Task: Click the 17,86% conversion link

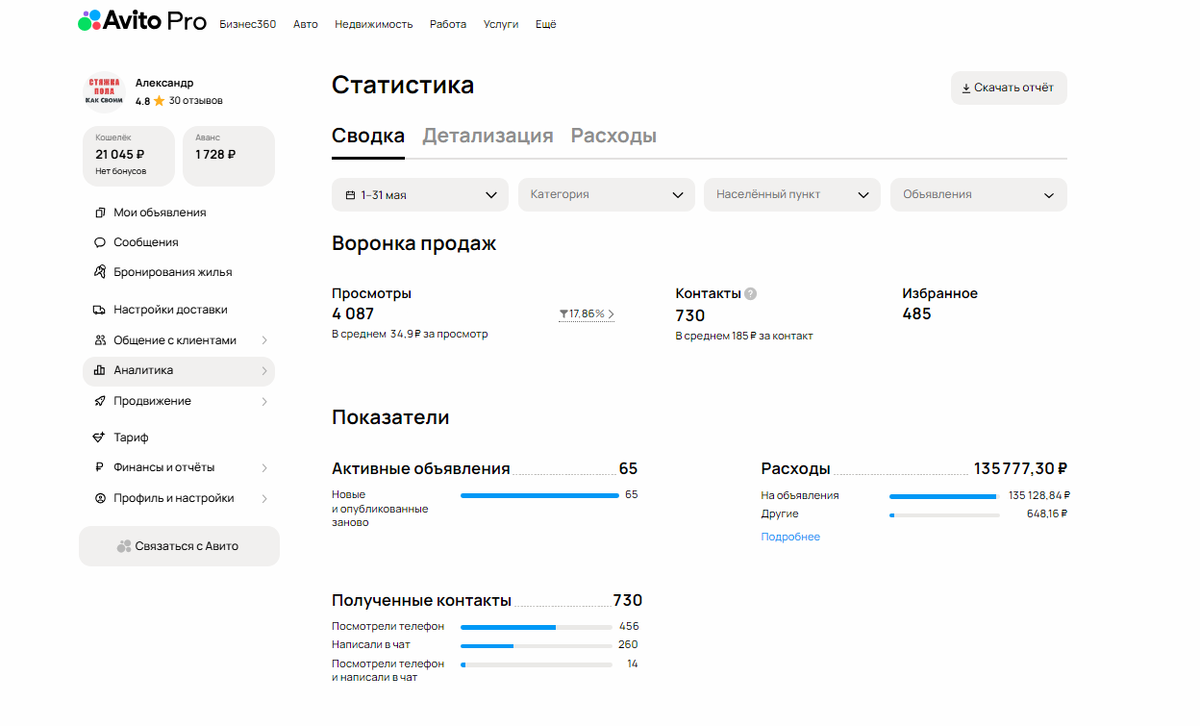Action: click(587, 314)
